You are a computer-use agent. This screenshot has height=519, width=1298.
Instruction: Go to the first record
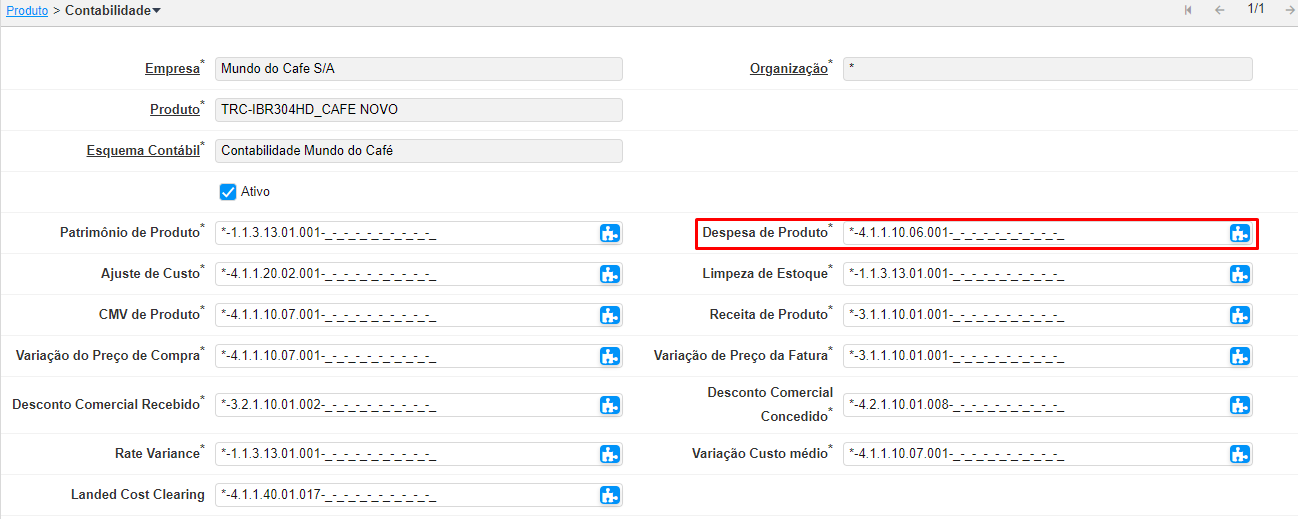(x=1188, y=10)
